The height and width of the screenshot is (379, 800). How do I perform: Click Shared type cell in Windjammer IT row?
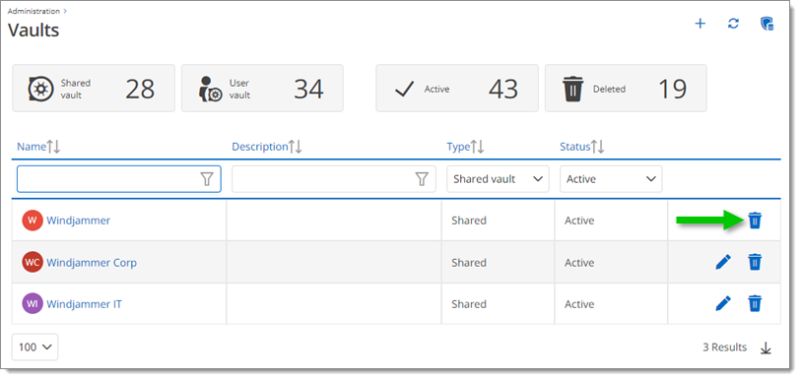click(x=469, y=304)
